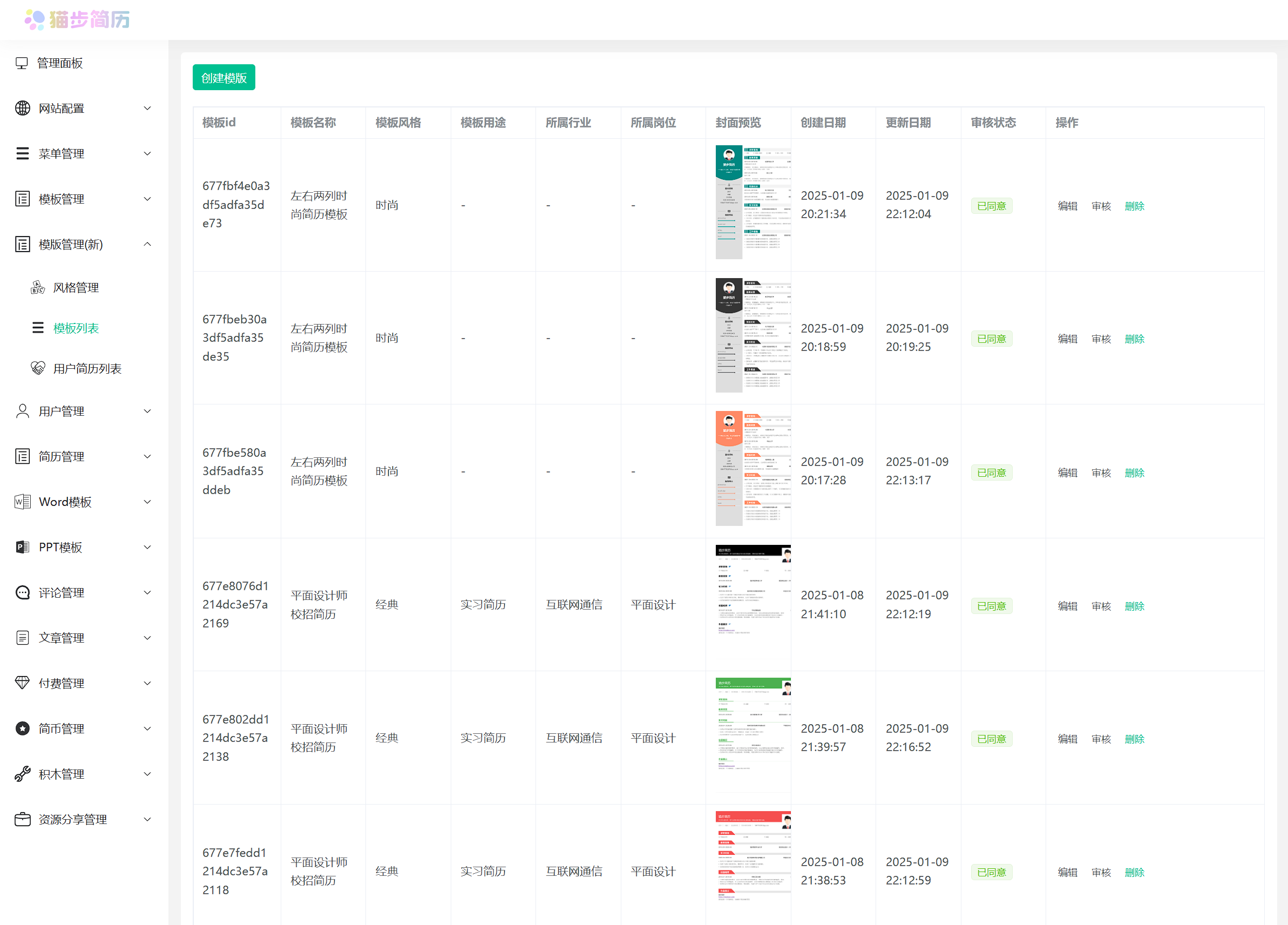Click the 付费管理 diamond icon
This screenshot has height=925, width=1288.
(x=22, y=683)
